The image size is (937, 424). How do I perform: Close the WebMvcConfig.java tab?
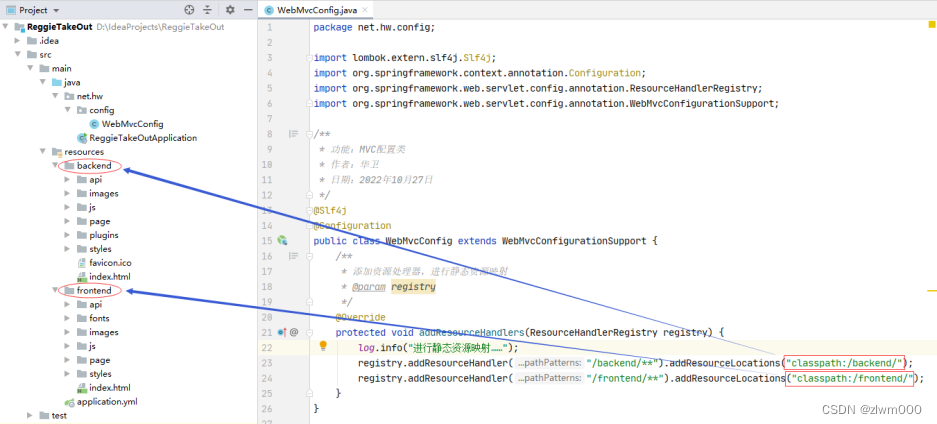[x=365, y=10]
